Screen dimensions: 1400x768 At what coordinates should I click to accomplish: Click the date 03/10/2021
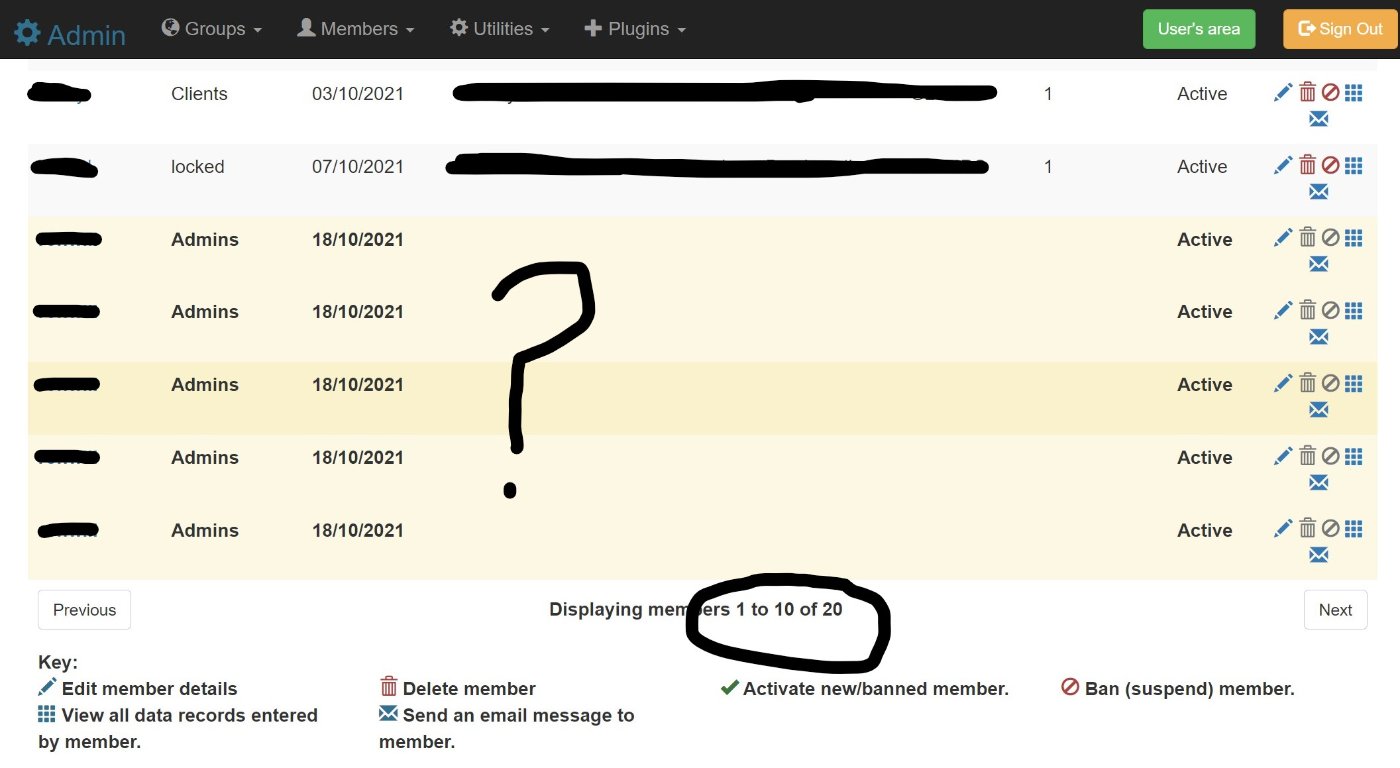pos(358,94)
